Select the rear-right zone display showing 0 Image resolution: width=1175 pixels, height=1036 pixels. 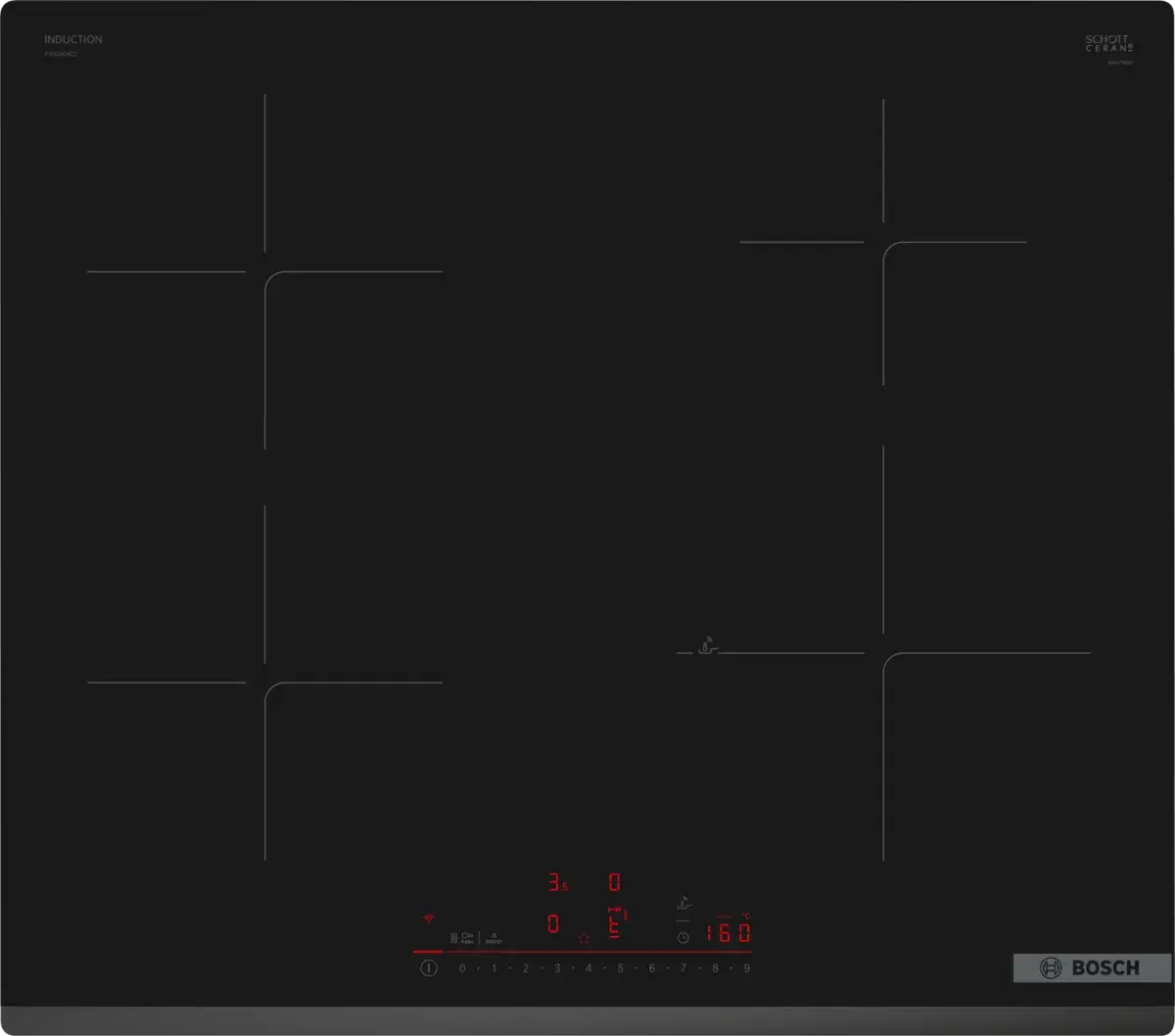(x=614, y=882)
